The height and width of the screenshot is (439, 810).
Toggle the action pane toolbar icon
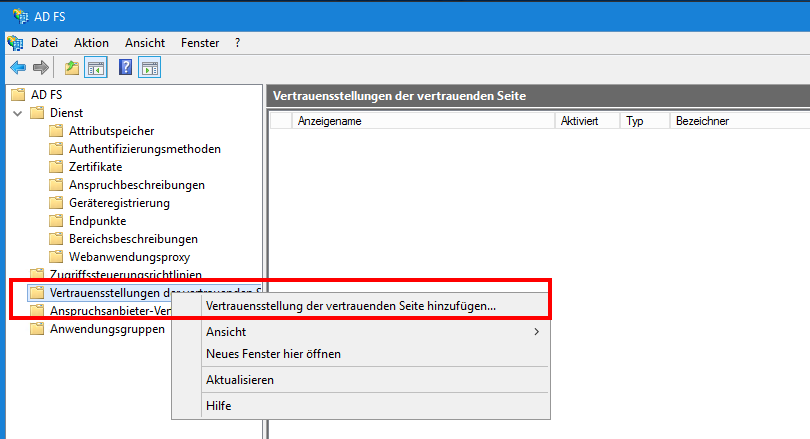150,68
